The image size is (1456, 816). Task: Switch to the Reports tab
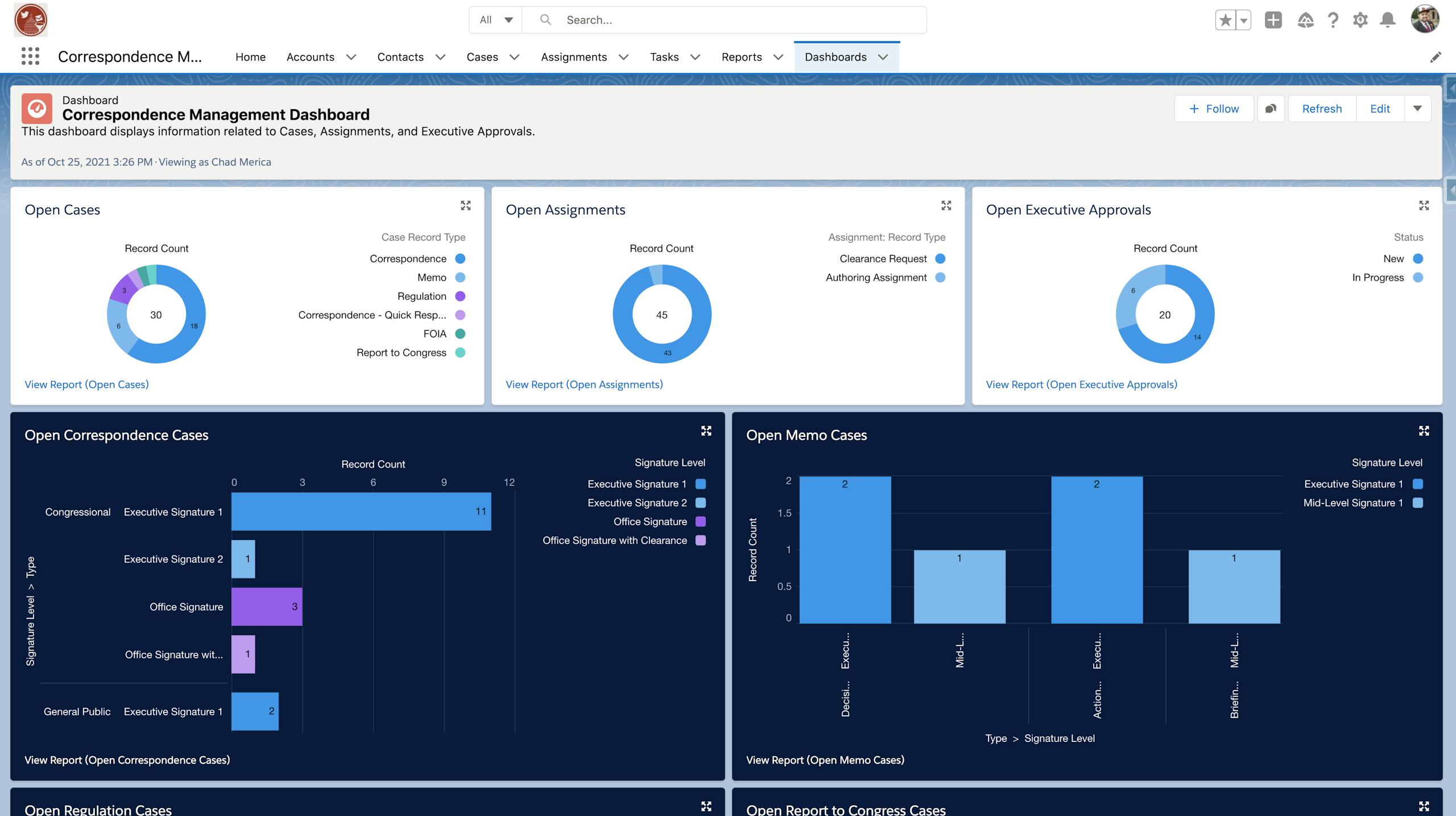tap(741, 57)
